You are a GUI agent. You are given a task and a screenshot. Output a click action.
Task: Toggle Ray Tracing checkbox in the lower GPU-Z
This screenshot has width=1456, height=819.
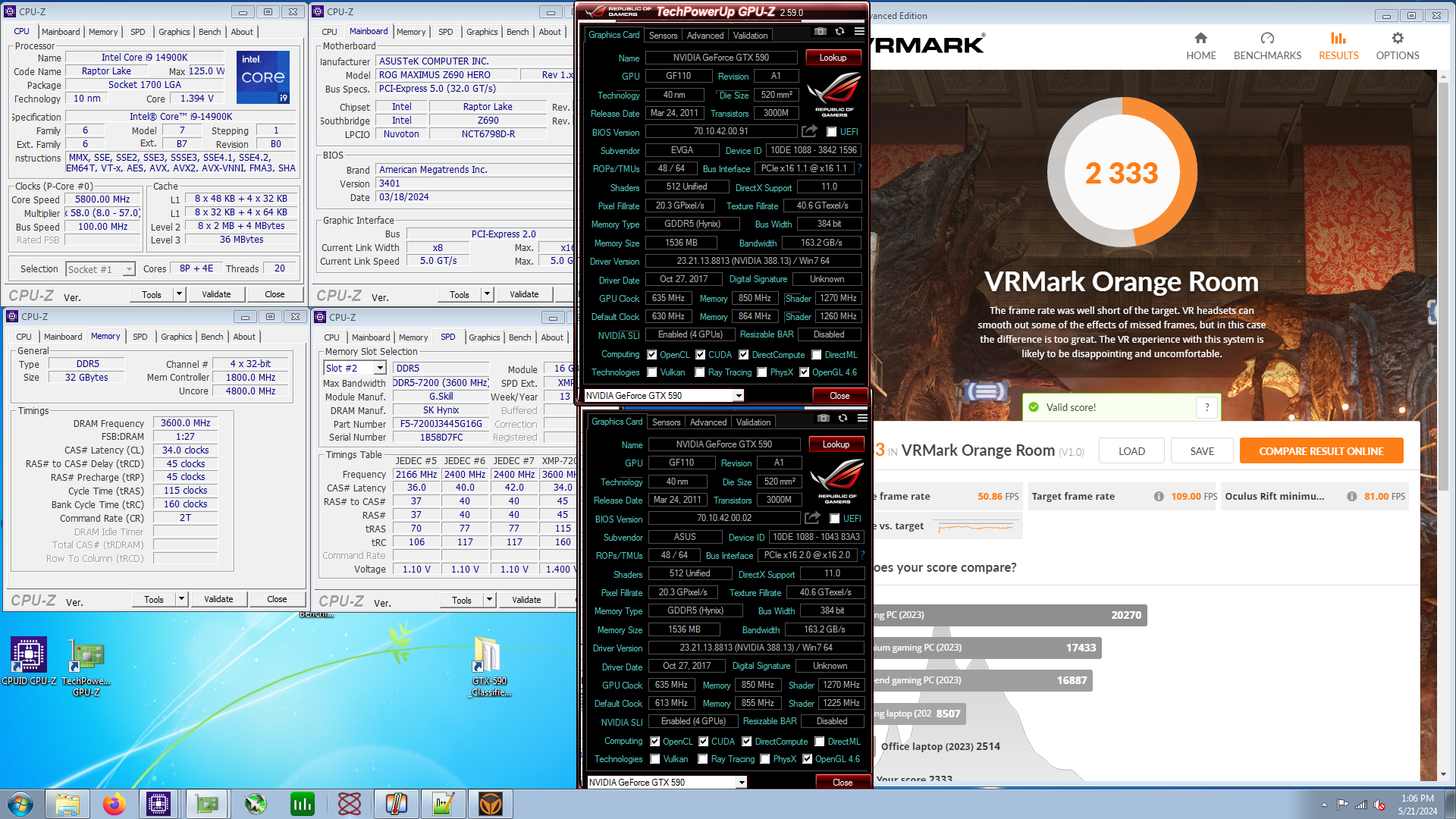[x=703, y=759]
